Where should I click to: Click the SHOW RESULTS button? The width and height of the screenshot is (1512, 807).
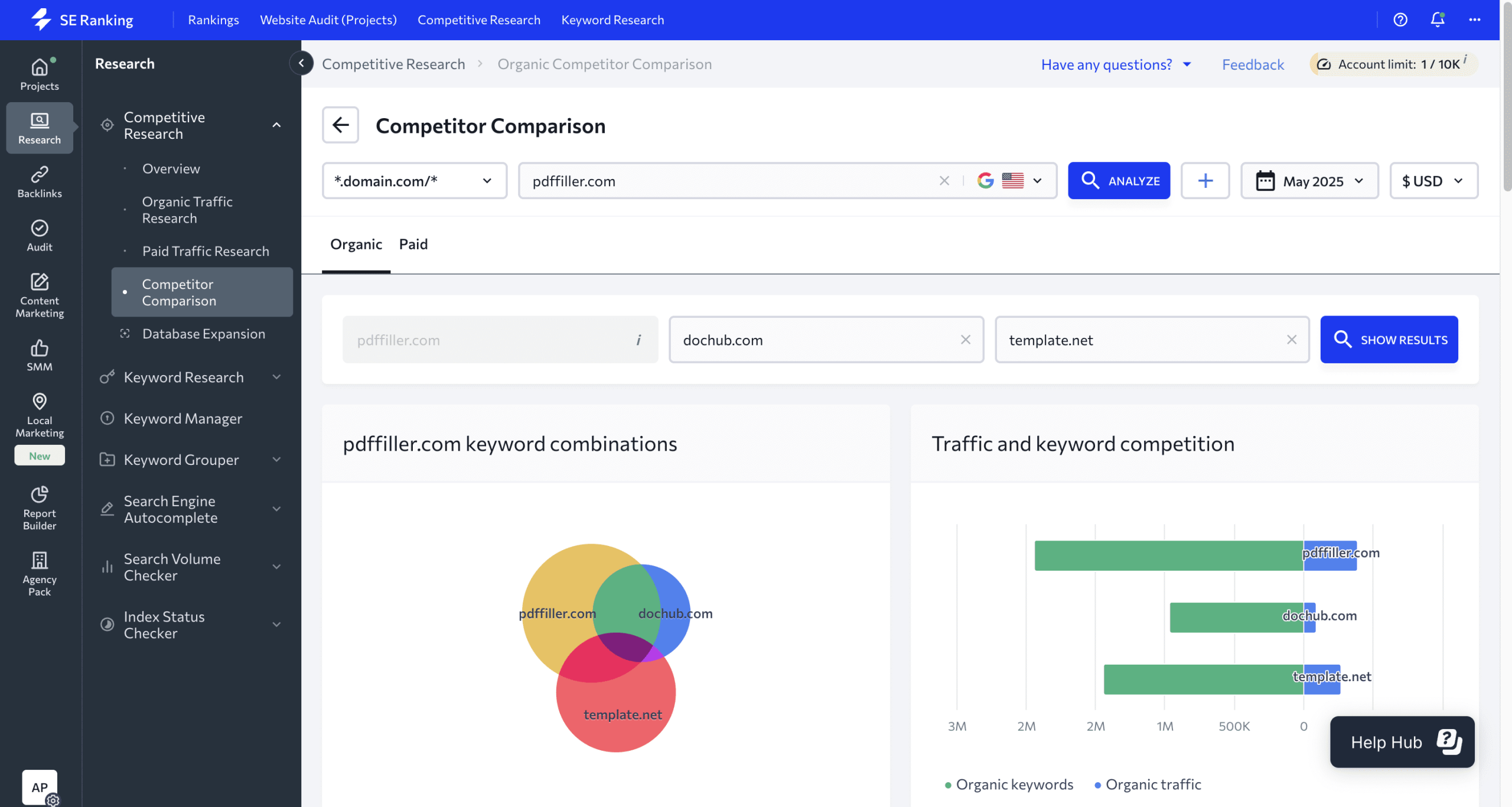[1389, 340]
